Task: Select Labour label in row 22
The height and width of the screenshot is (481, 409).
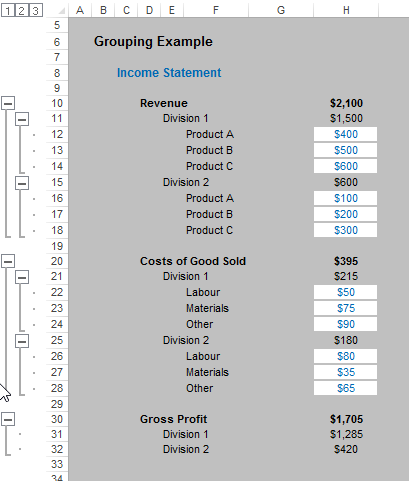Action: (203, 292)
